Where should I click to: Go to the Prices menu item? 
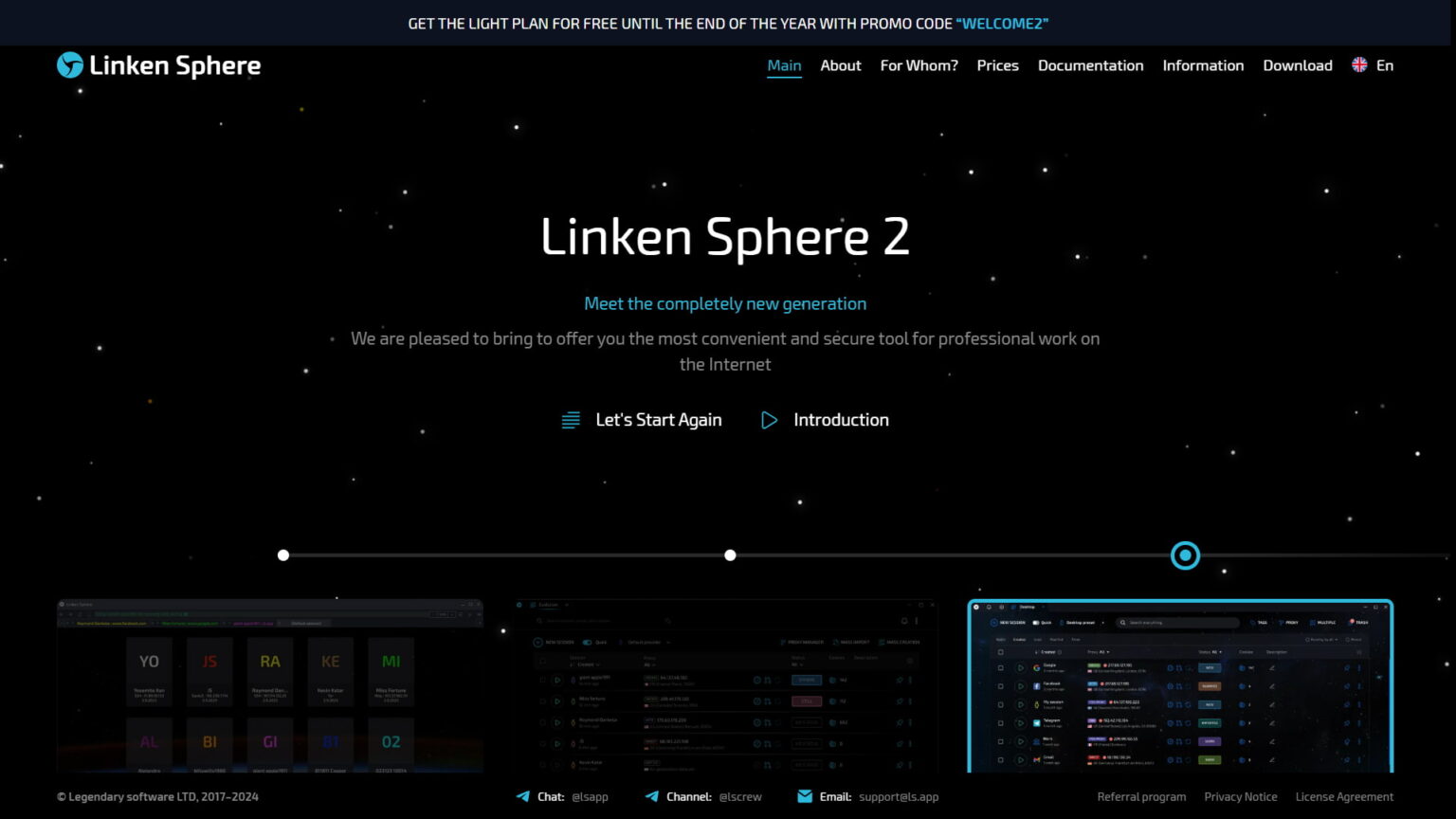click(997, 65)
